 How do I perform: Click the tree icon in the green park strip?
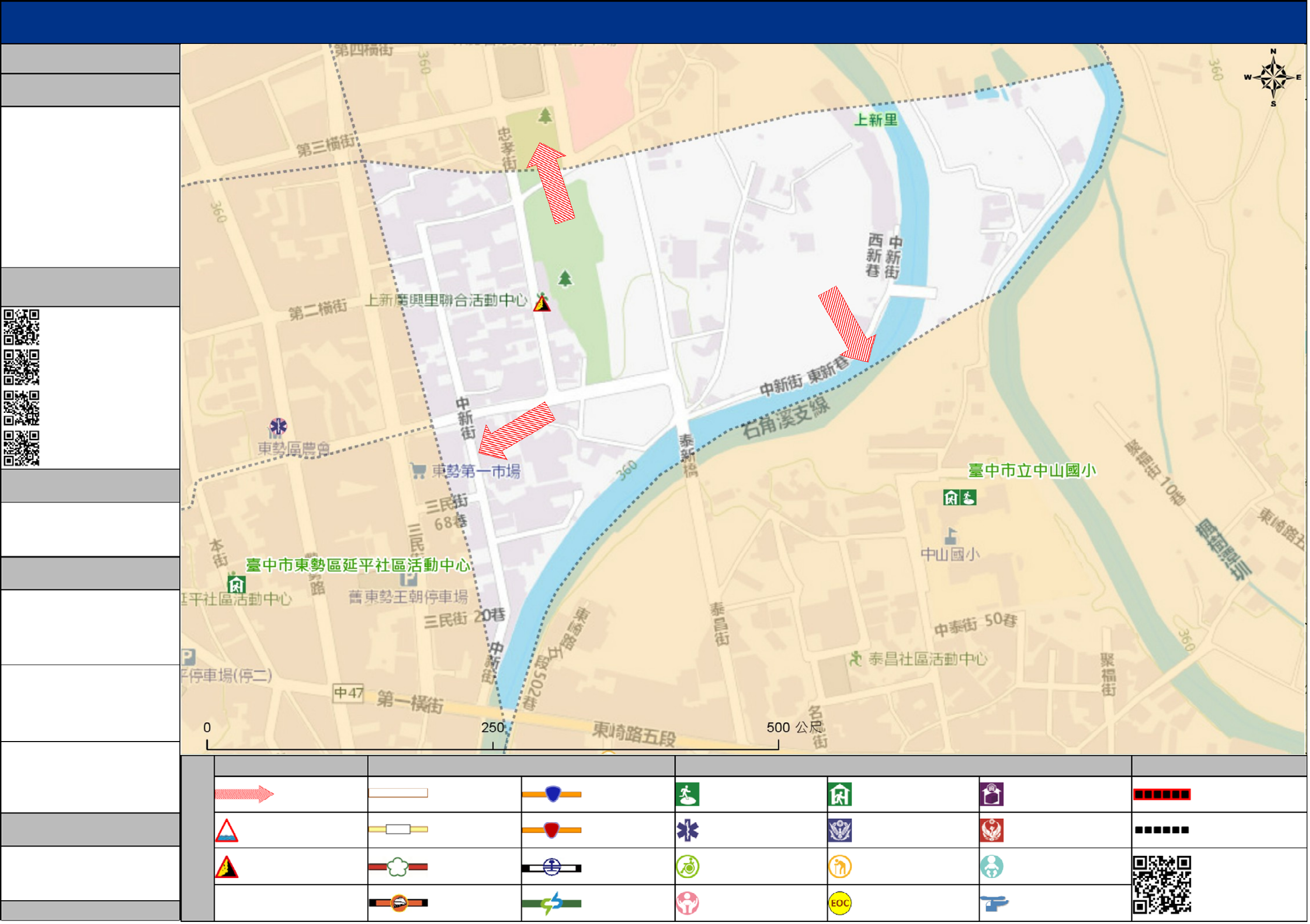point(566,279)
